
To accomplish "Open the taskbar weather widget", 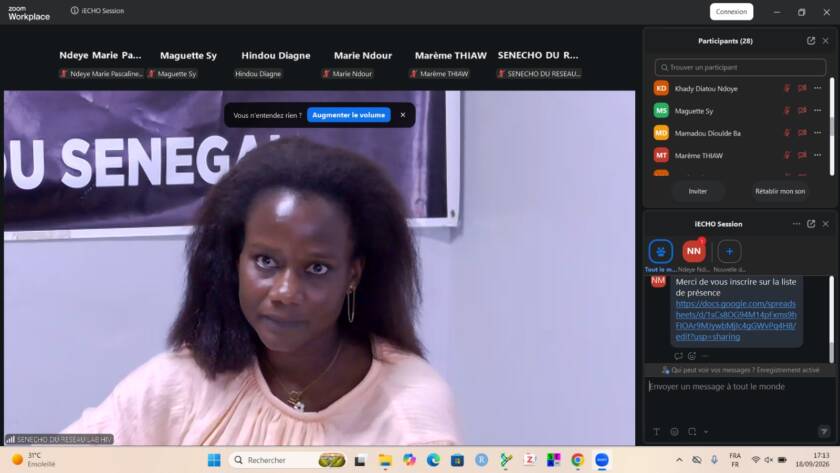I will tap(34, 460).
